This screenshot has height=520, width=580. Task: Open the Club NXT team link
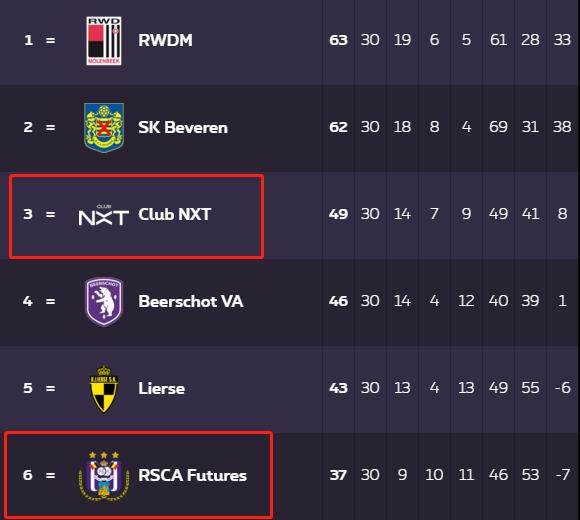click(x=175, y=215)
